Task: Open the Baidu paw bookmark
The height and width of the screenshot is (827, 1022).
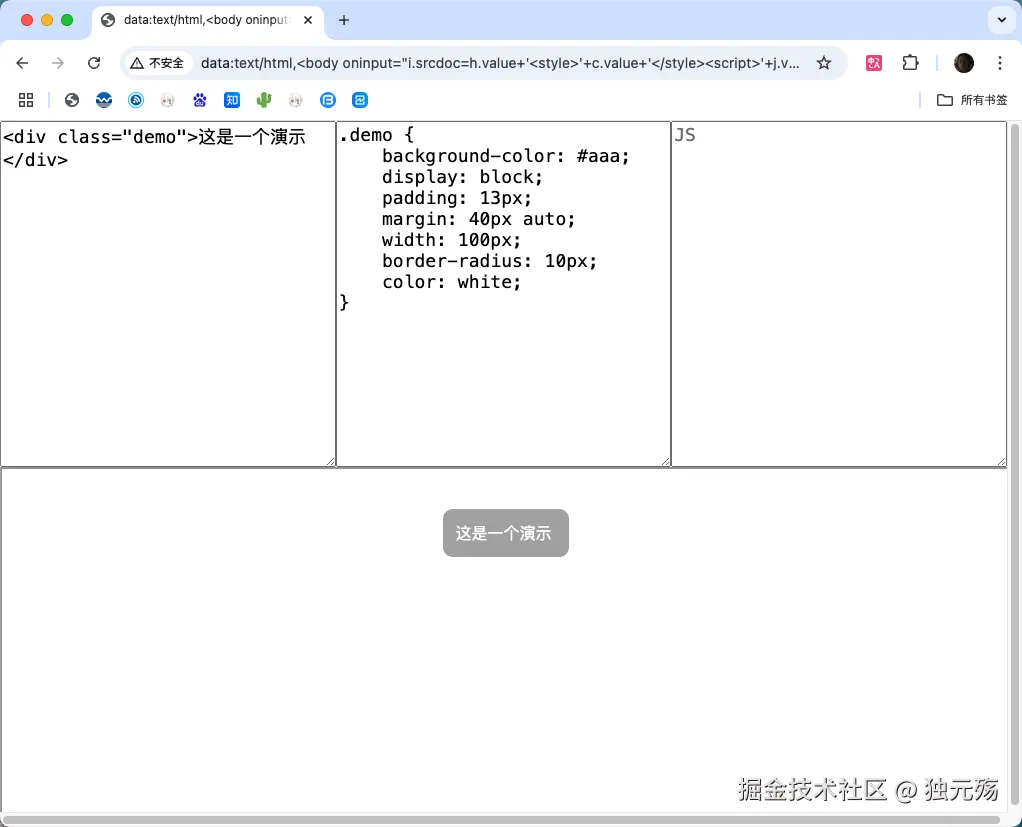Action: pos(199,100)
